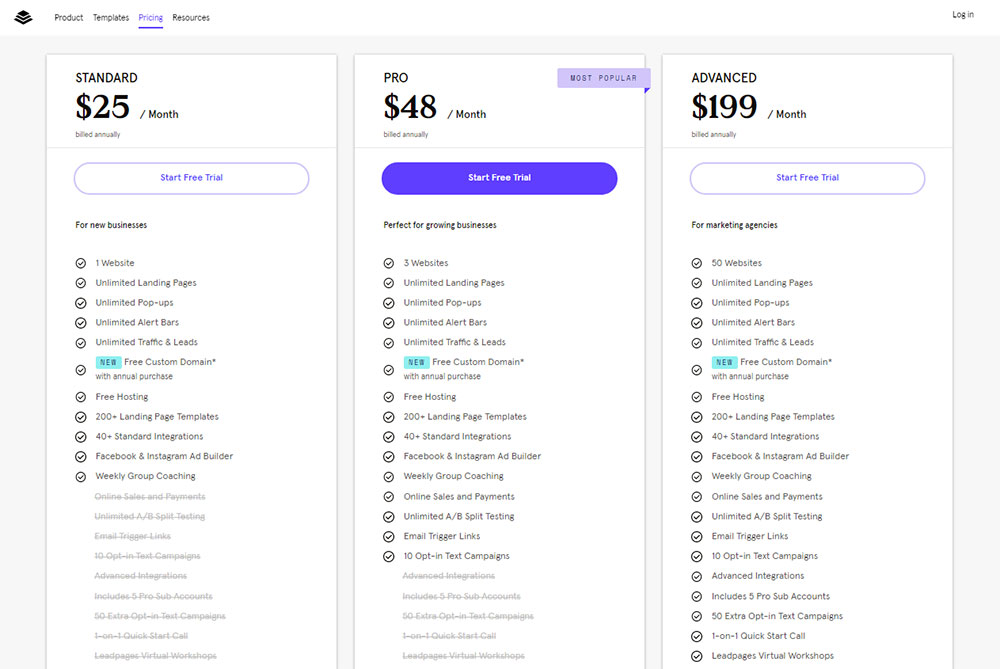The width and height of the screenshot is (1000, 669).
Task: Start Free Trial for Standard plan
Action: coord(191,178)
